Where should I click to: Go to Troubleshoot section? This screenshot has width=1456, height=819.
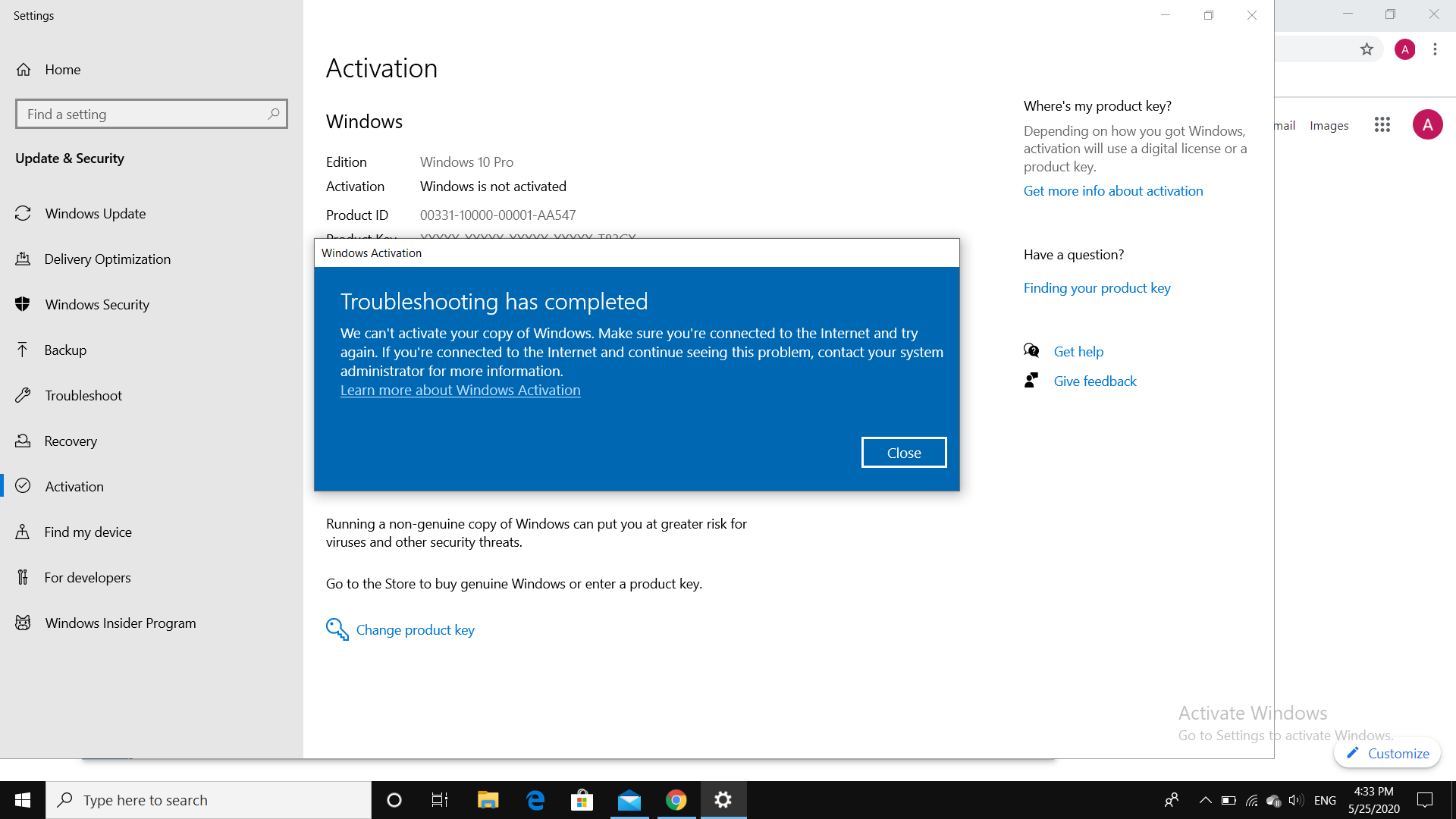(x=152, y=395)
